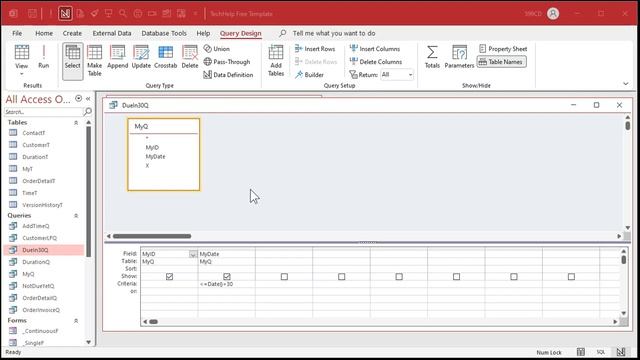Viewport: 640px width, 360px height.
Task: Collapse the ribbon with the chevron
Action: point(626,84)
